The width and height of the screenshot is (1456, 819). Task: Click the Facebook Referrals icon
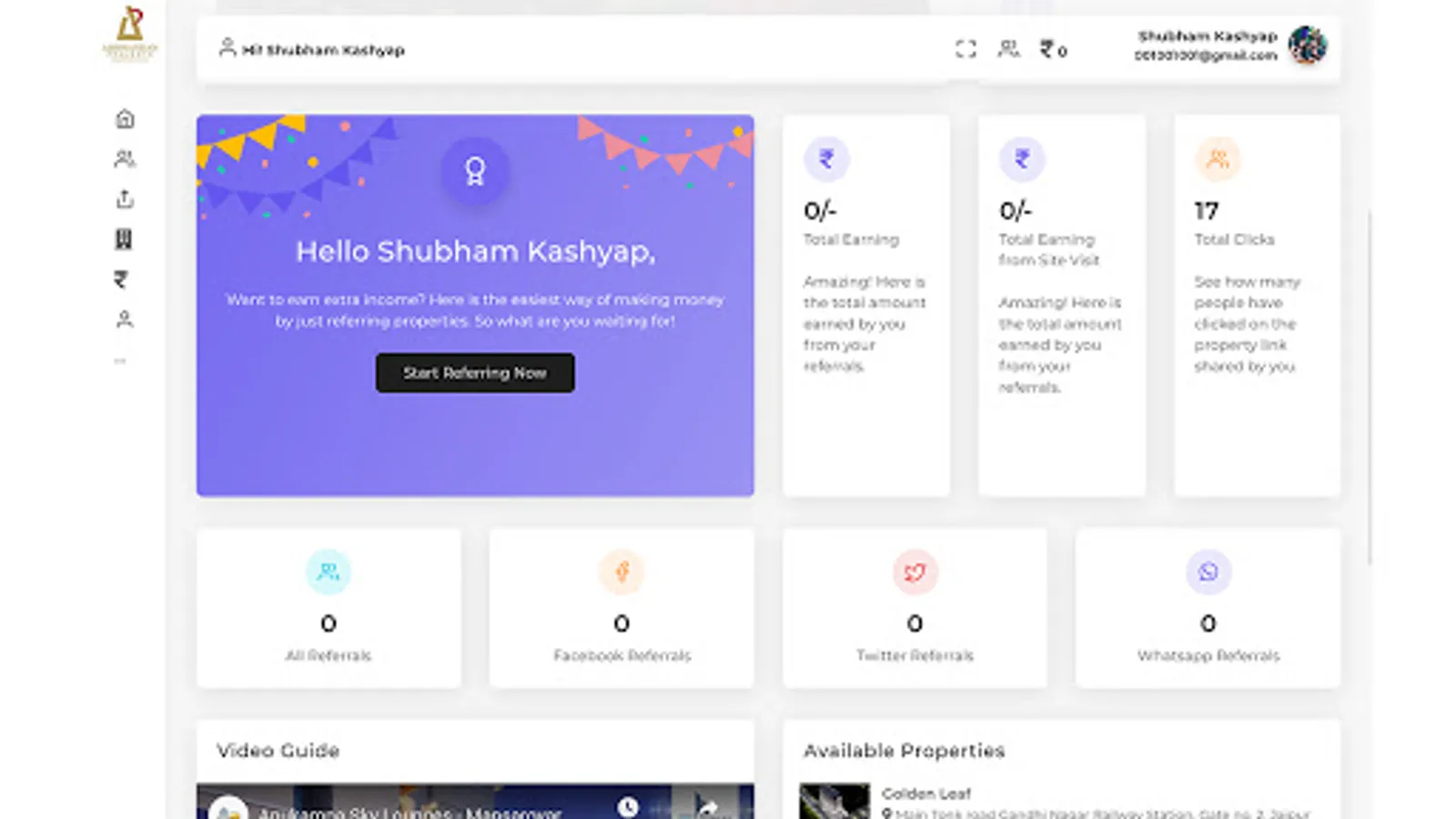click(622, 571)
